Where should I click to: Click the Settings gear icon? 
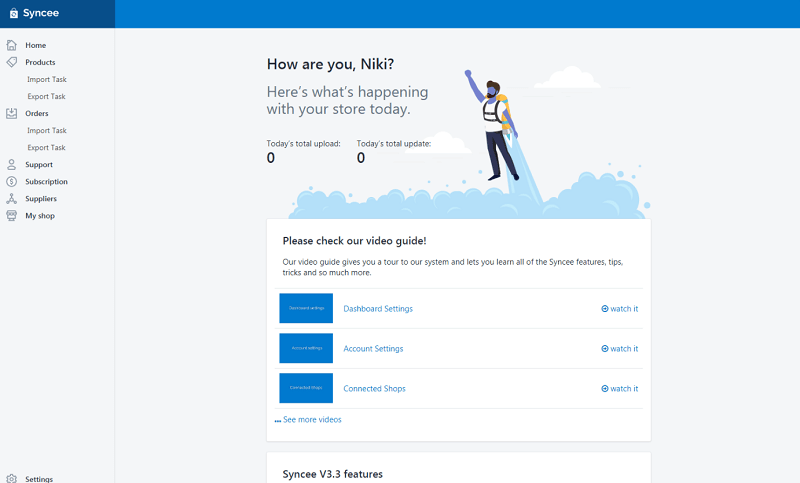11,478
